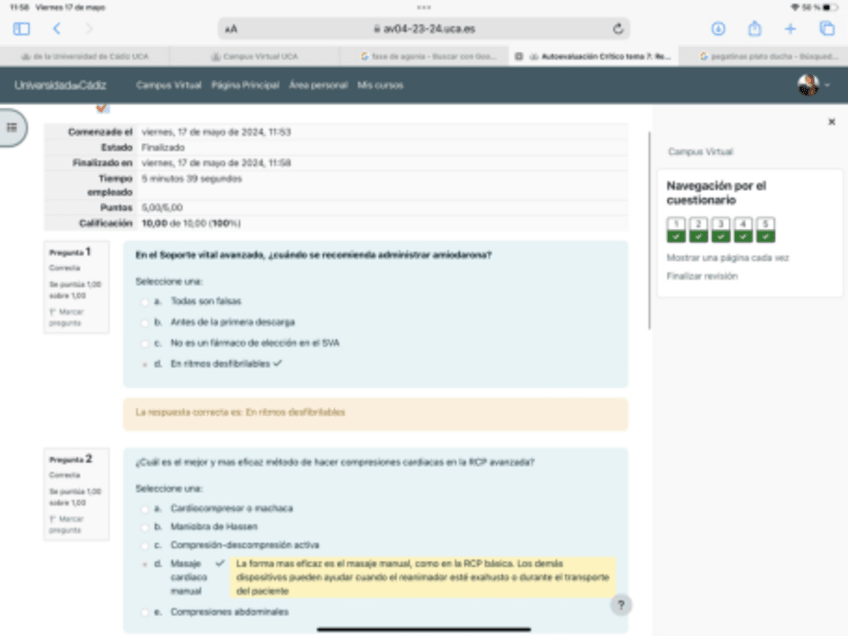Flag Pregunta 2 with Marcar pregunta
This screenshot has height=636, width=848.
(66, 525)
